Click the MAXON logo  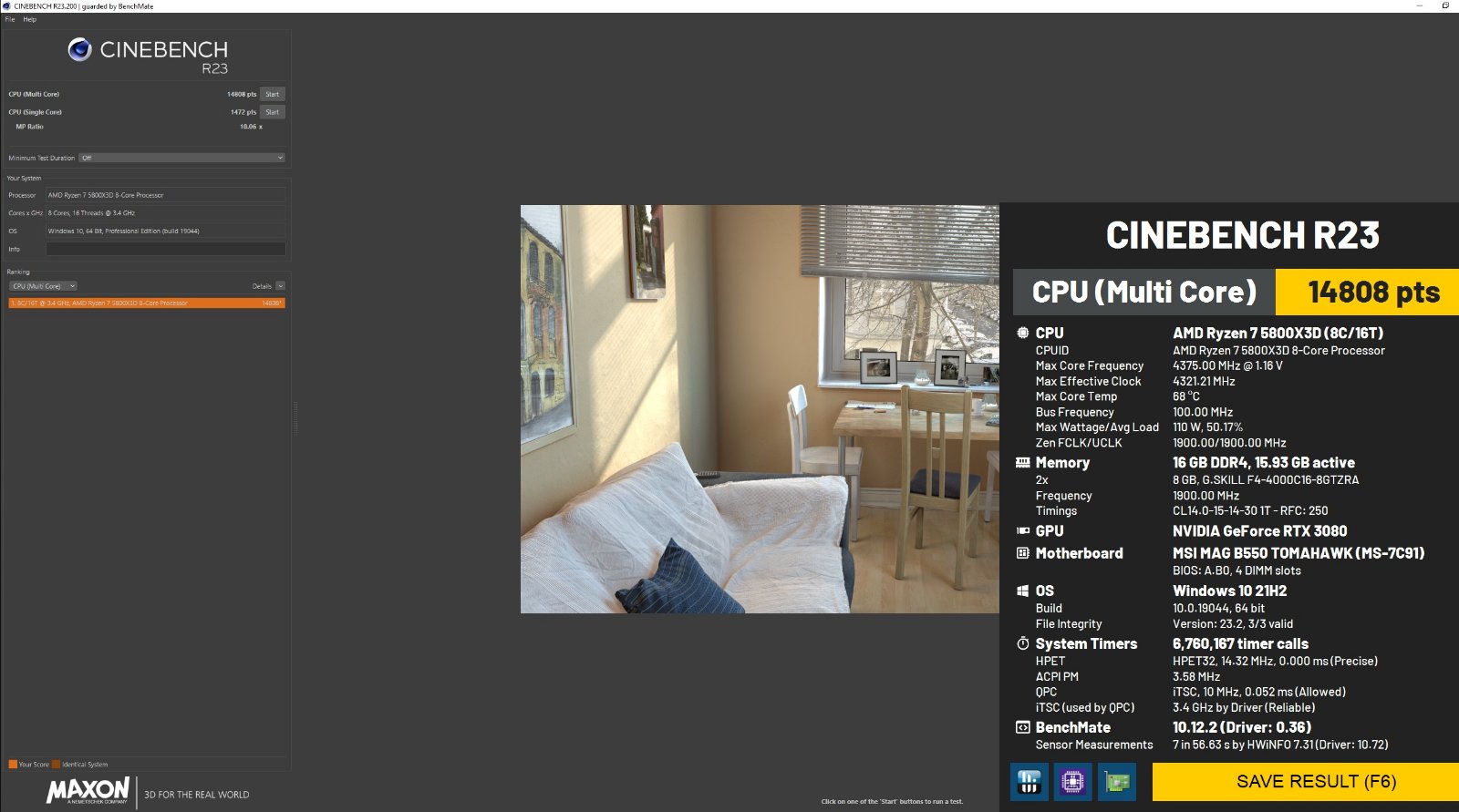coord(88,791)
